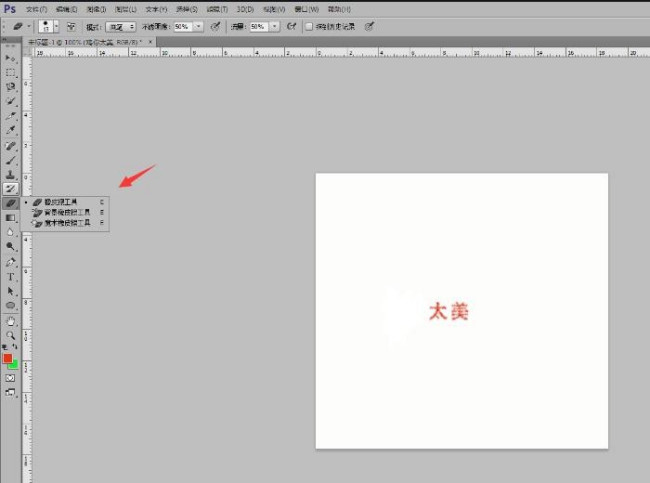Enable the Erase to History (抹到历史记录) checkbox
The width and height of the screenshot is (650, 483).
(309, 27)
